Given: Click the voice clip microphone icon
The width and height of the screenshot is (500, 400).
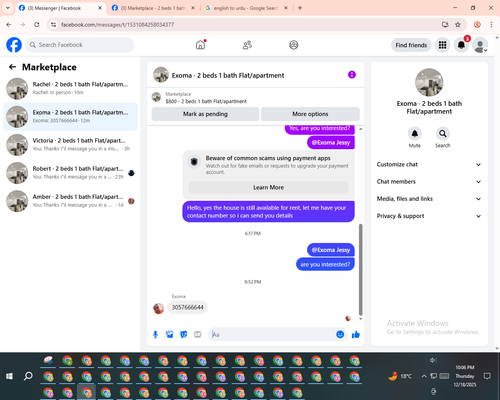Looking at the screenshot, I should (x=155, y=334).
